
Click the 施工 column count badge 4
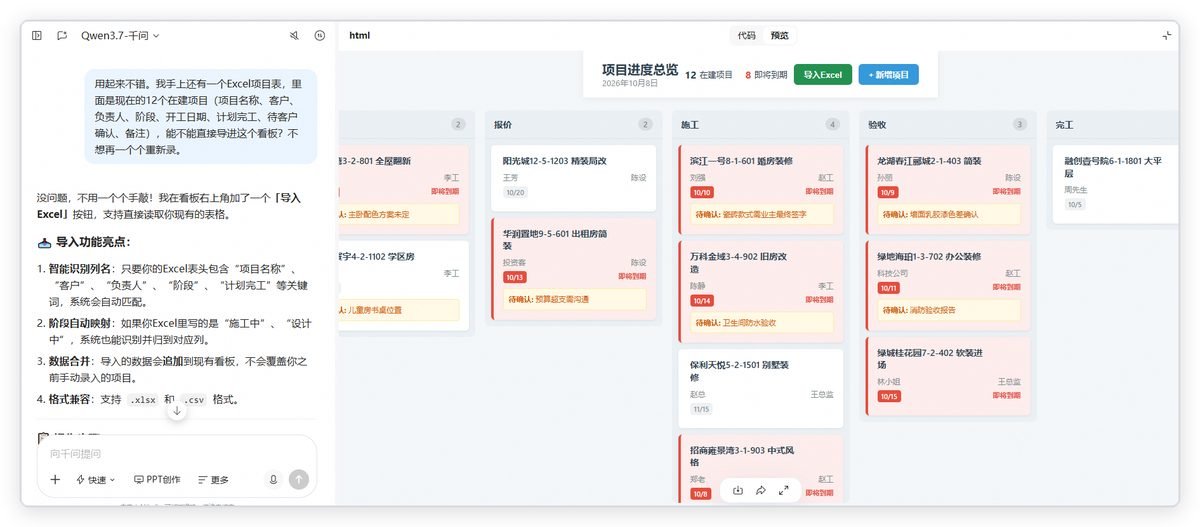point(832,125)
